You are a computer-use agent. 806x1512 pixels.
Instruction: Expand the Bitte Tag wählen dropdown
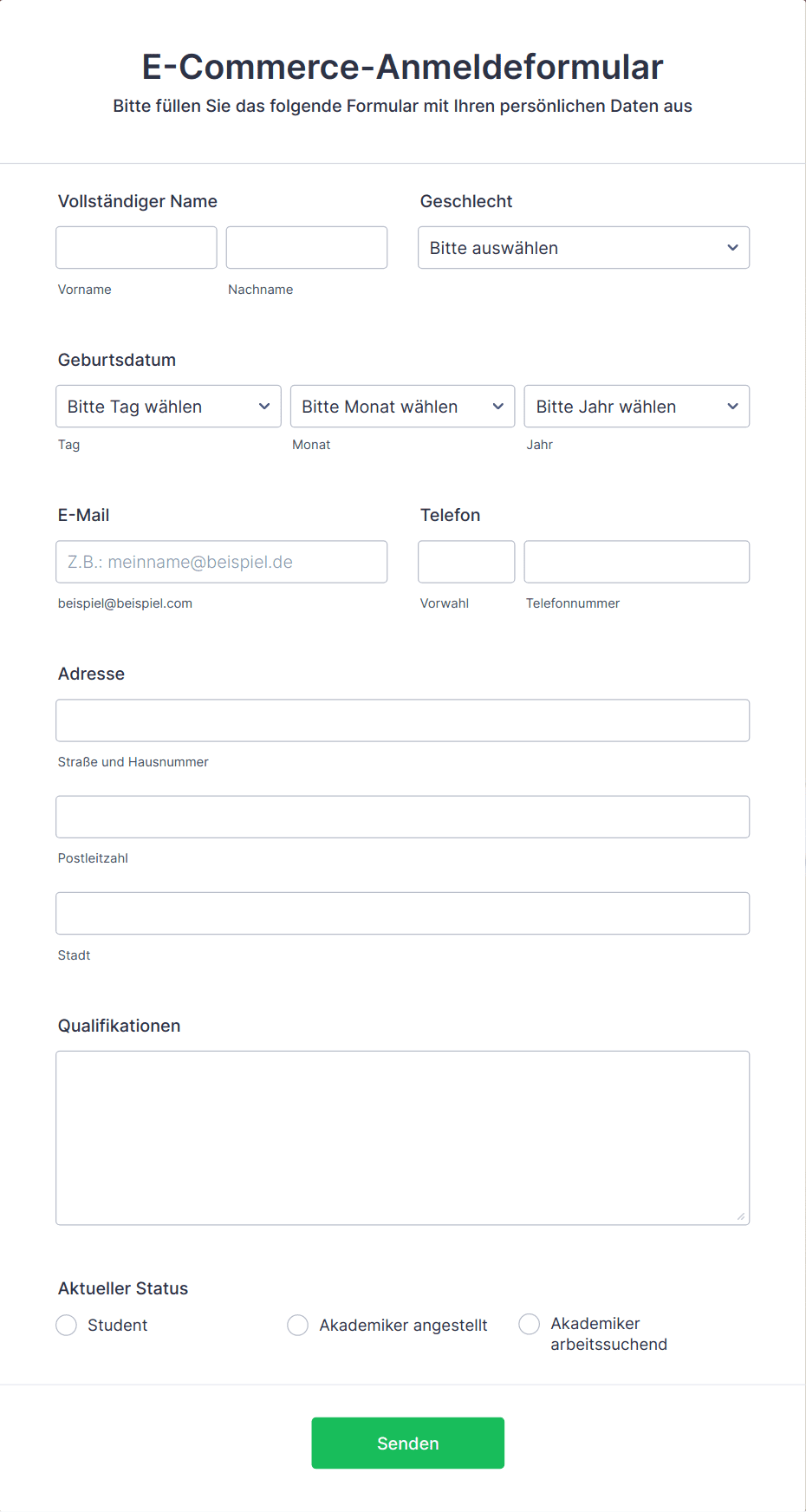[x=168, y=407]
